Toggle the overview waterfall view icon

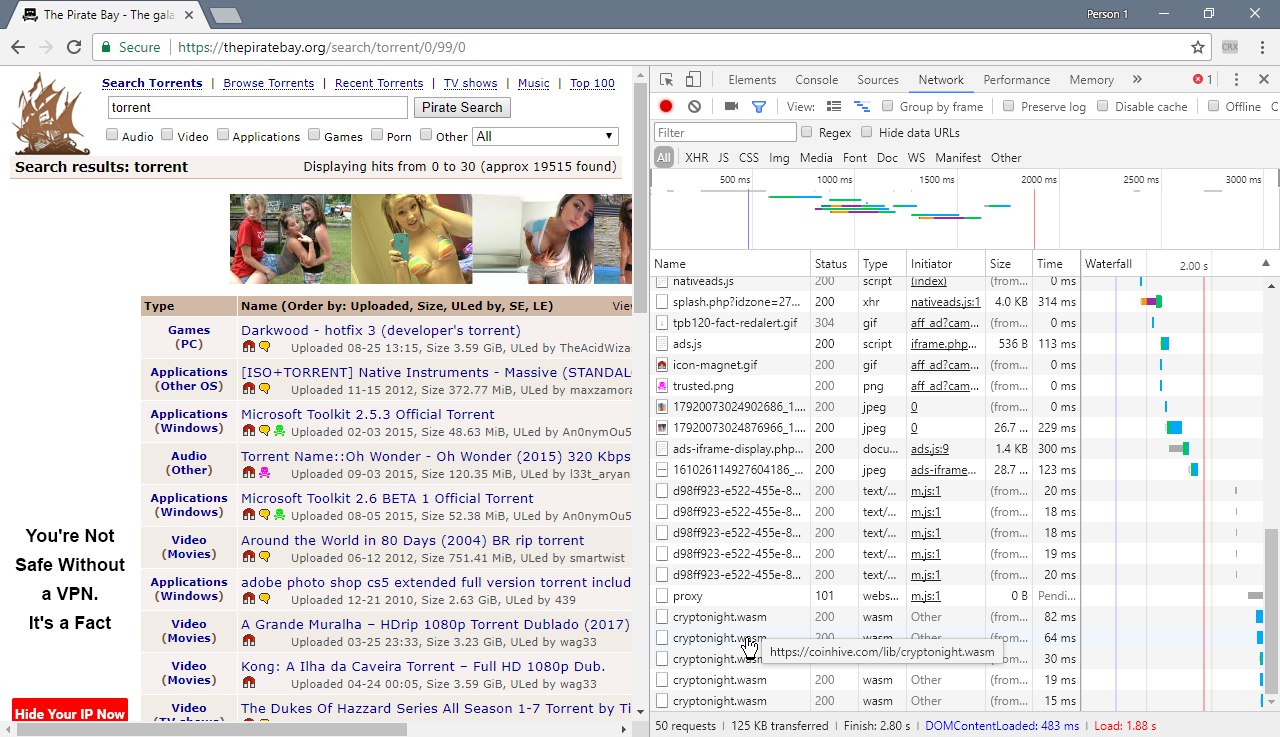(861, 106)
